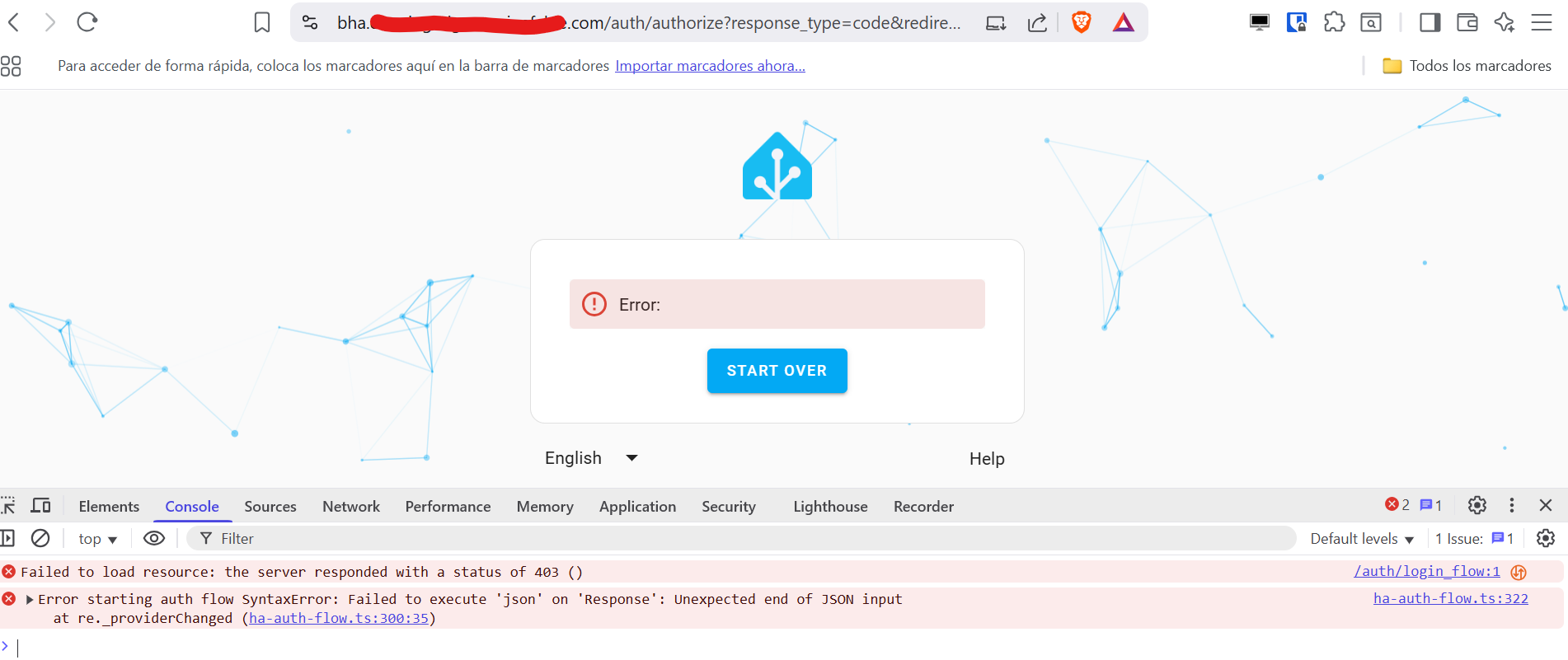Open Leo AI assistant sparkle icon
This screenshot has height=660, width=1568.
click(1505, 22)
